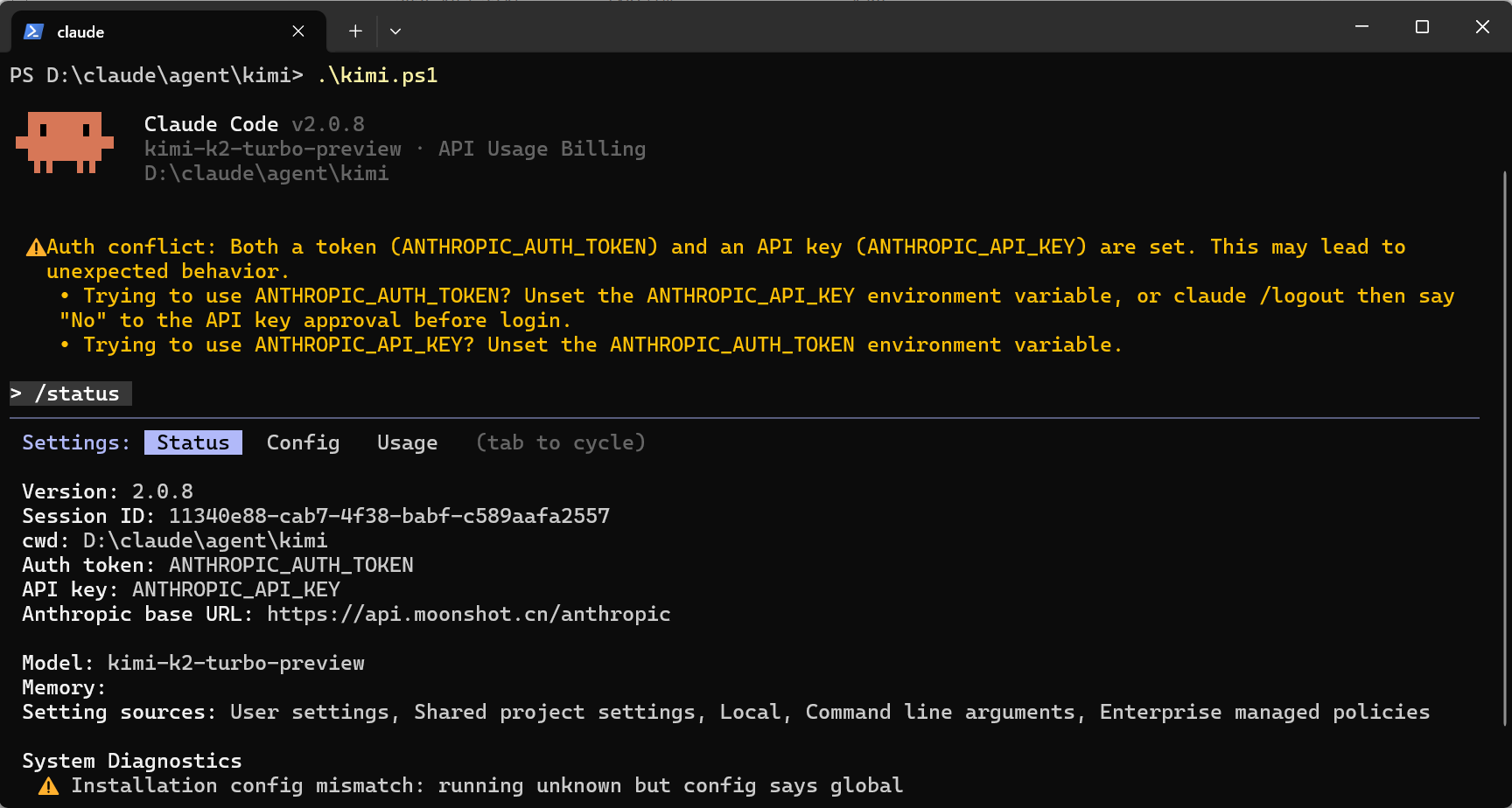This screenshot has width=1512, height=808.
Task: Click Auth token ANTHROPIC_AUTH_TOKEN value
Action: click(x=291, y=565)
